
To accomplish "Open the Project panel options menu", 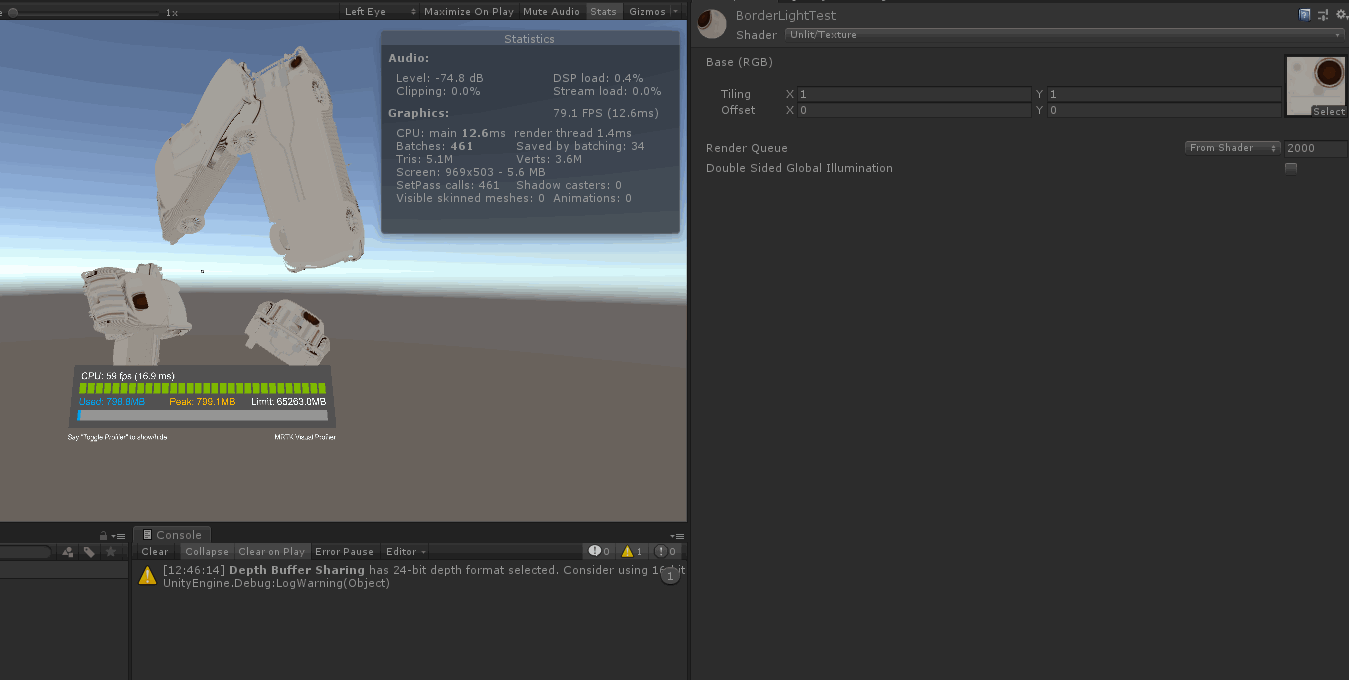I will (119, 536).
